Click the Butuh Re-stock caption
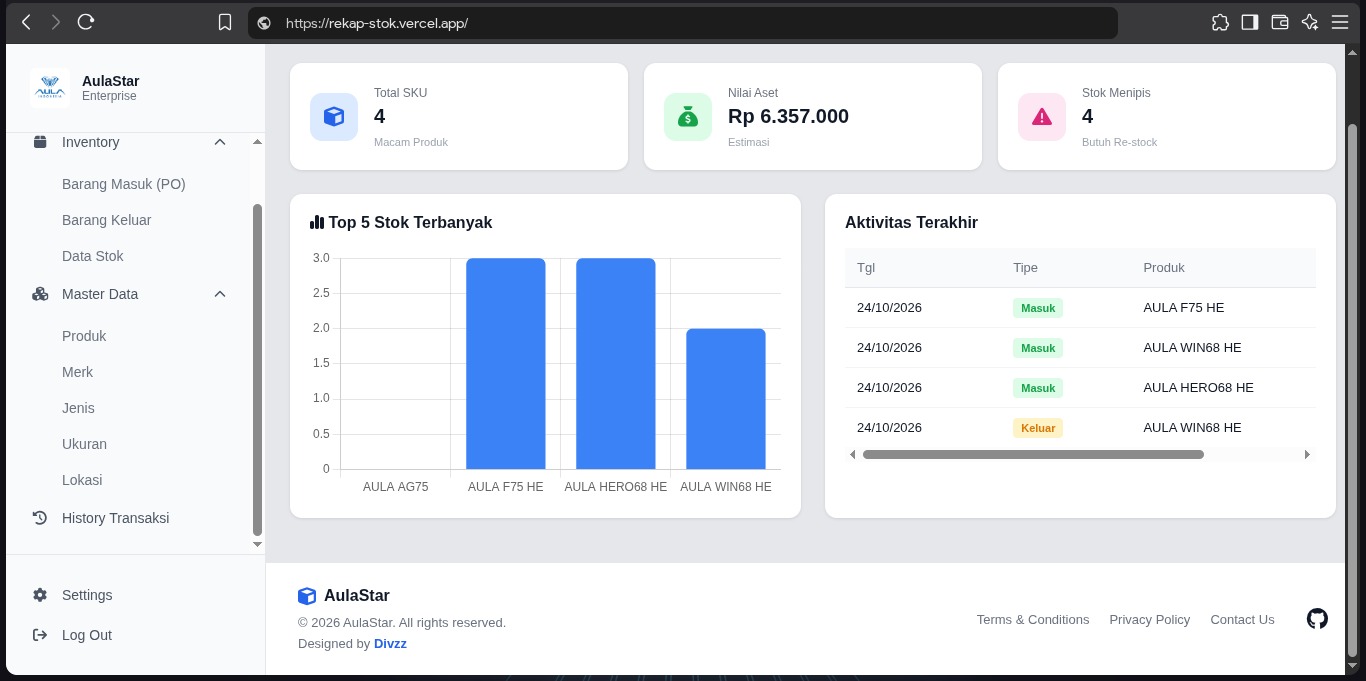 (1119, 142)
